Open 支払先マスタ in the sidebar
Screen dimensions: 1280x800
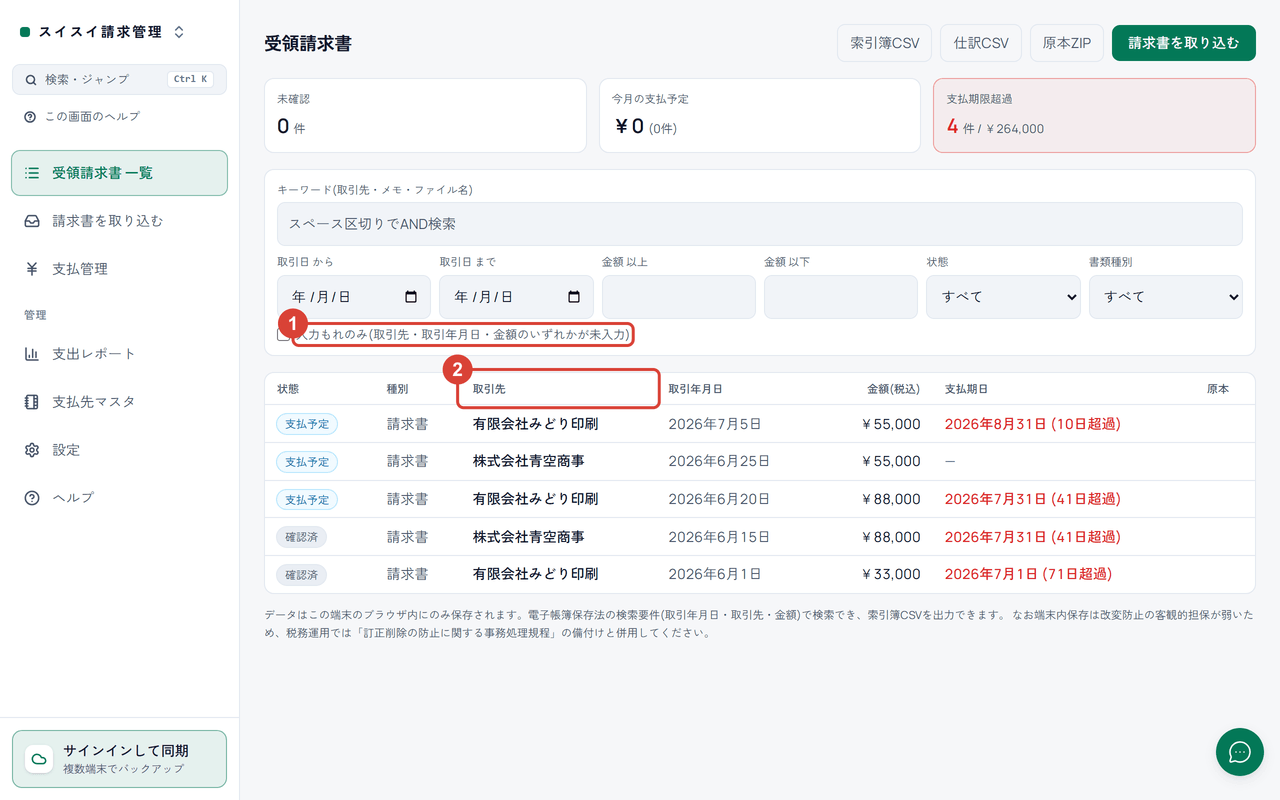(x=119, y=402)
